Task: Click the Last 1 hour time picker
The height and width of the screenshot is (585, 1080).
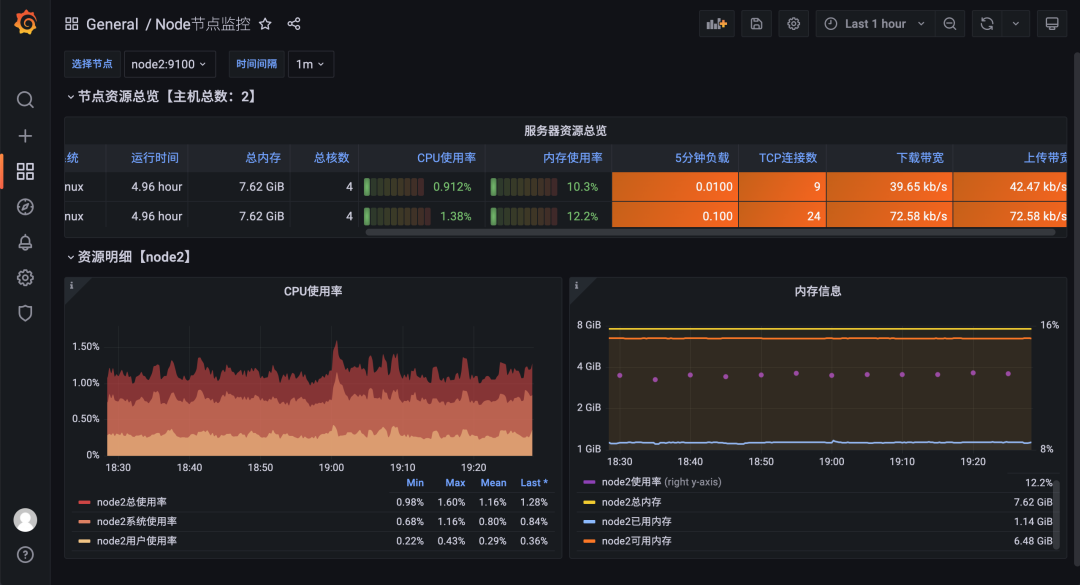Action: click(x=875, y=23)
